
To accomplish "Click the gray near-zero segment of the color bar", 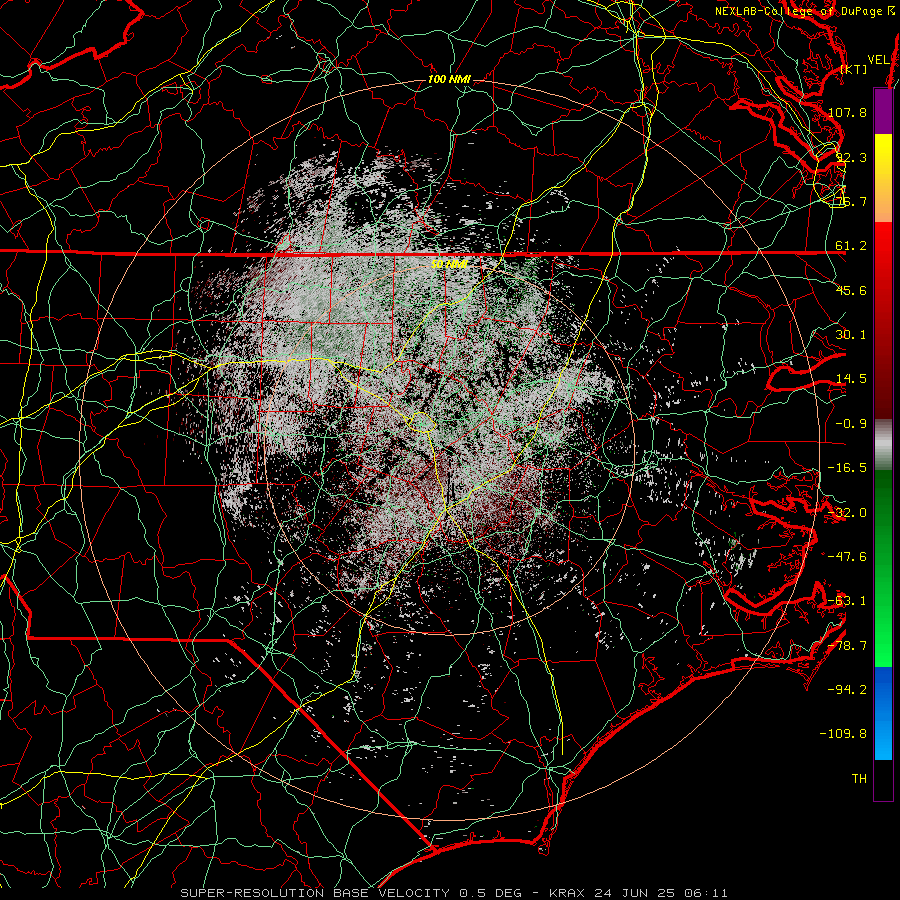I will click(x=883, y=445).
